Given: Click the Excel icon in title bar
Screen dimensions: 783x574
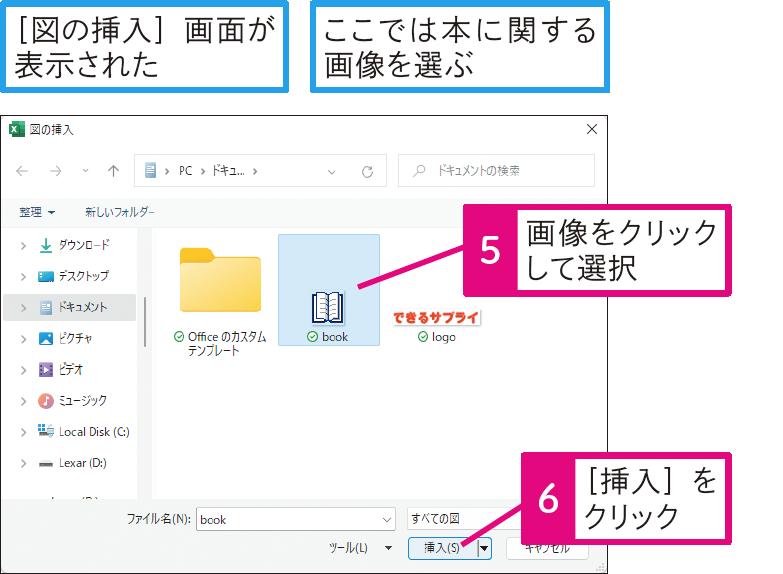Looking at the screenshot, I should pos(16,129).
